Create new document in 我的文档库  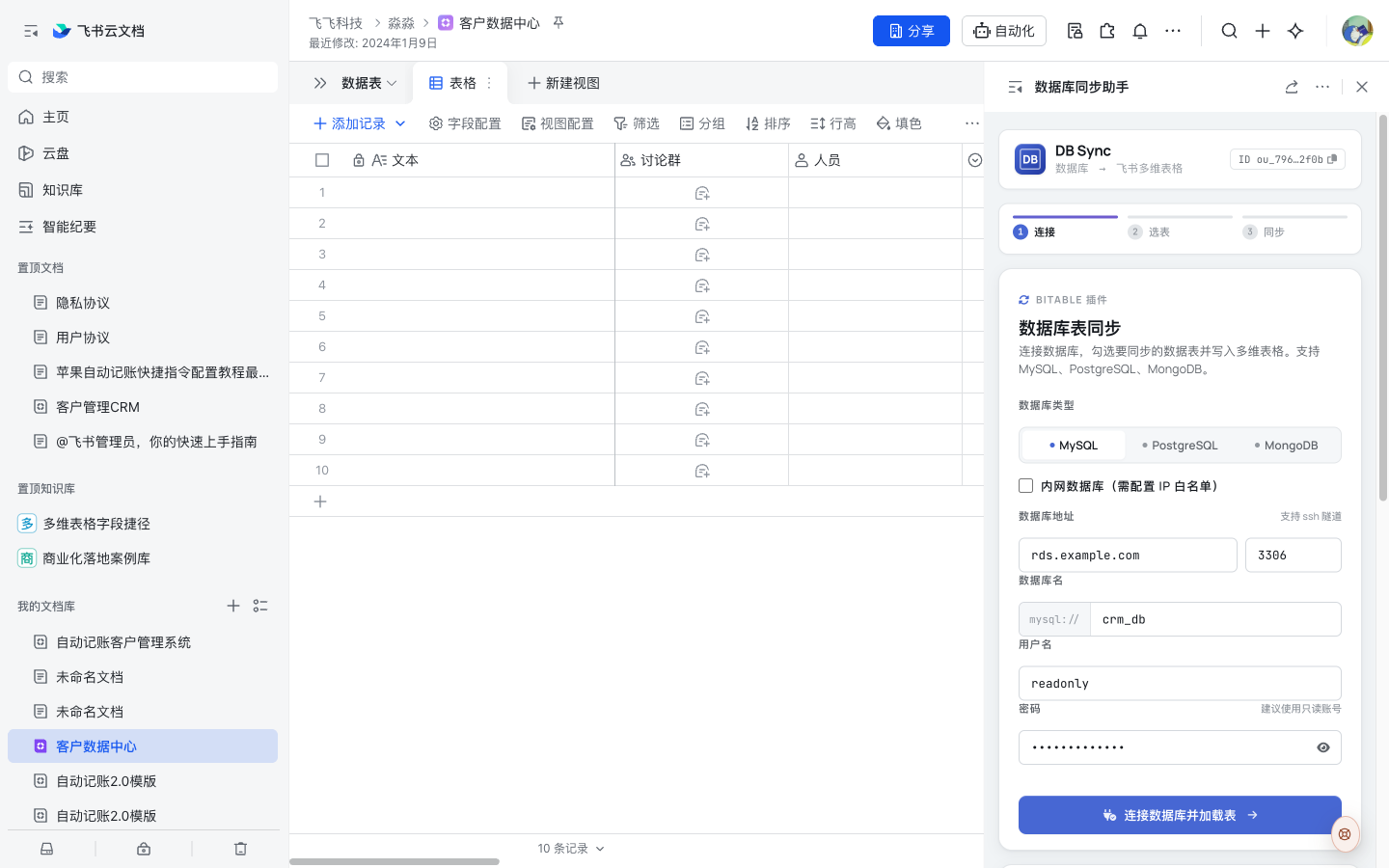(233, 606)
